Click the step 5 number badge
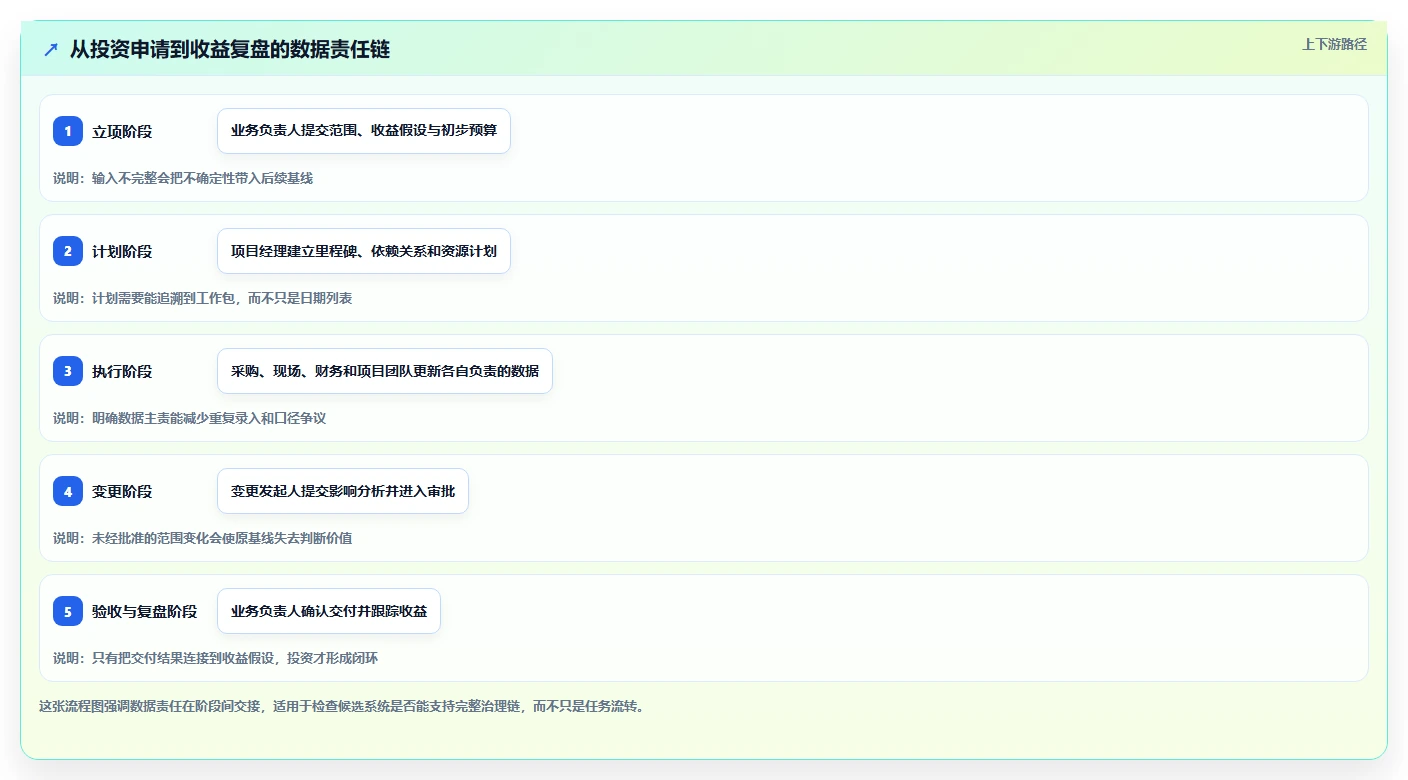This screenshot has height=780, width=1408. (68, 611)
